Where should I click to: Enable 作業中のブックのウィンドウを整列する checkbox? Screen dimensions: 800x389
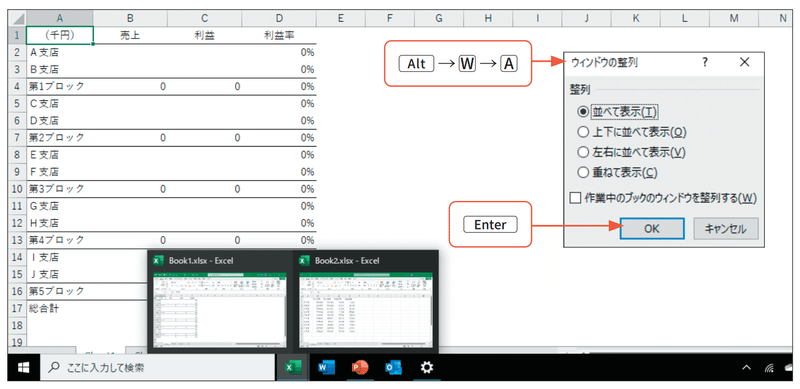click(x=663, y=198)
